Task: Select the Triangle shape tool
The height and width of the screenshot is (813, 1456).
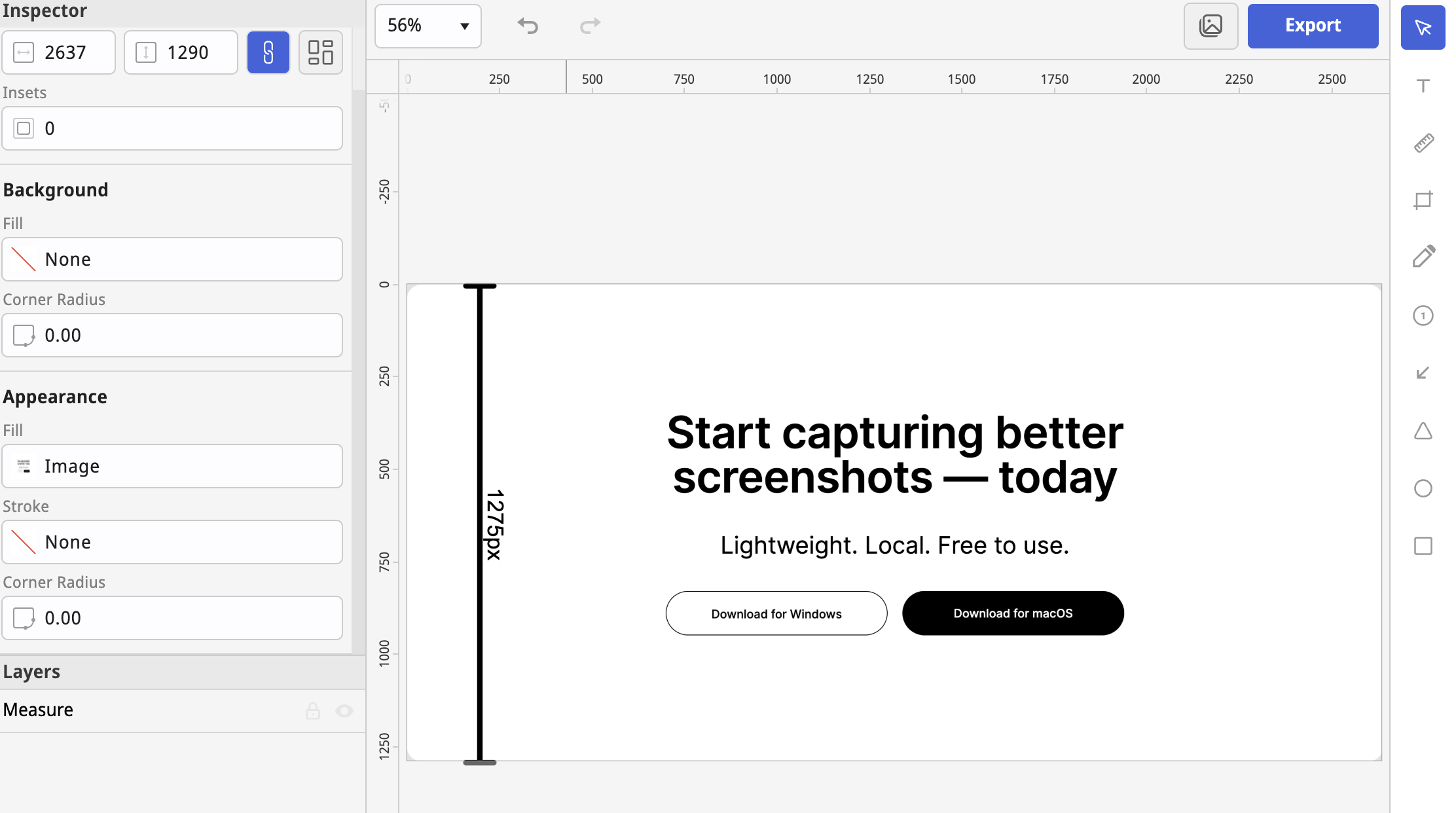Action: [x=1423, y=431]
